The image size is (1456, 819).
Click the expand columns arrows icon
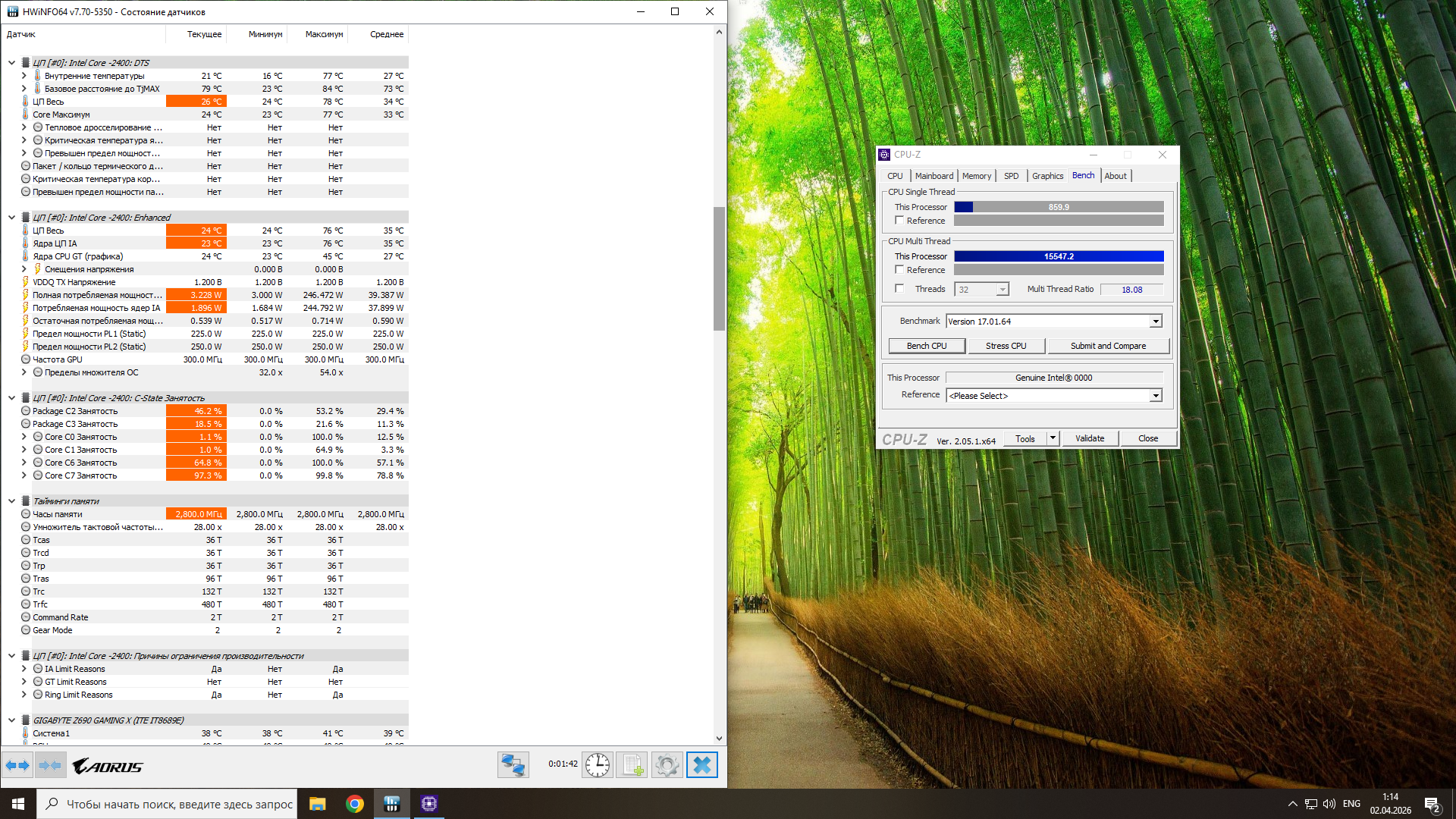click(17, 765)
